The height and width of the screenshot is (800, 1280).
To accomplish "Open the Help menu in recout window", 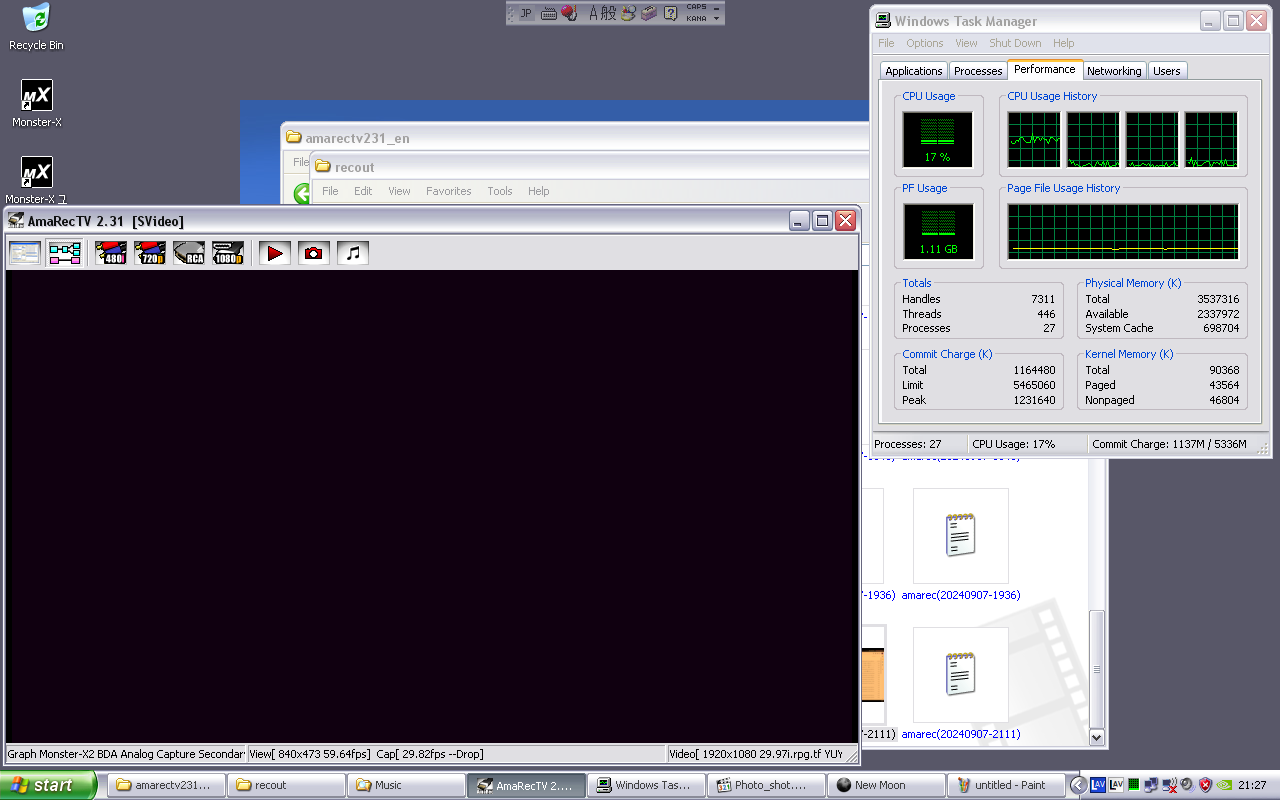I will pyautogui.click(x=539, y=191).
